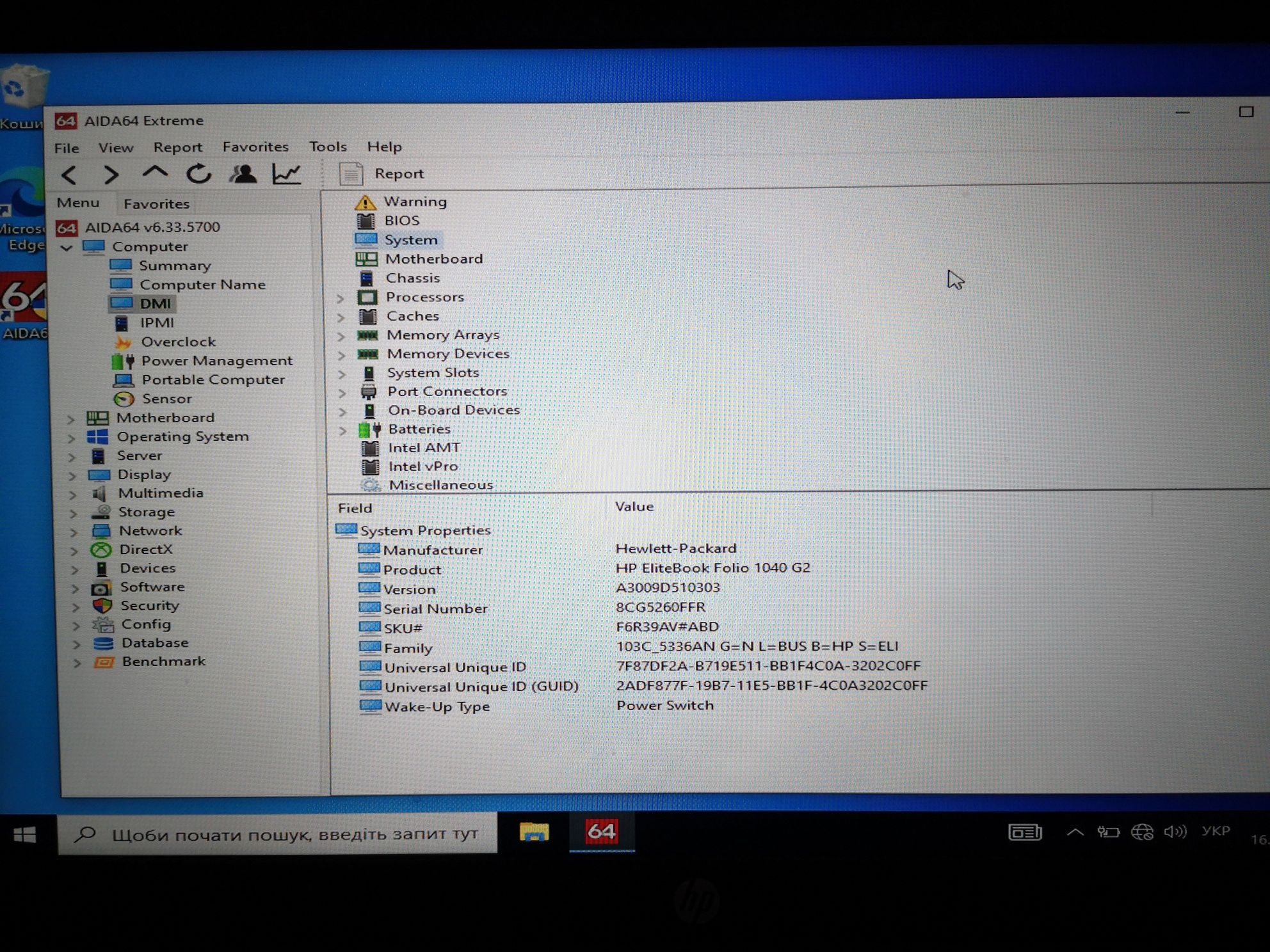The width and height of the screenshot is (1270, 952).
Task: Expand the Server tree node
Action: [x=72, y=457]
